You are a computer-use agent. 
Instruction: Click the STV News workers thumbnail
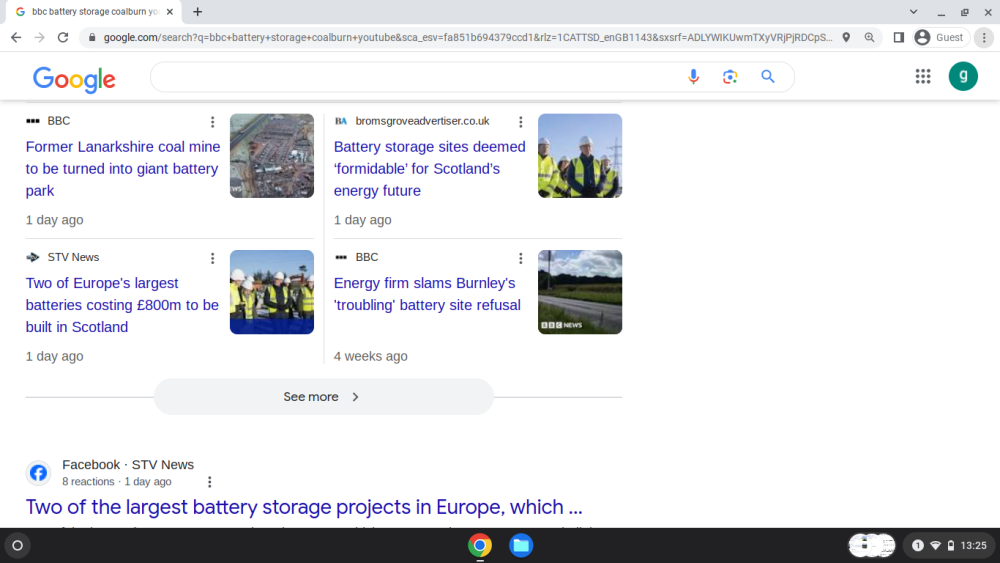272,292
